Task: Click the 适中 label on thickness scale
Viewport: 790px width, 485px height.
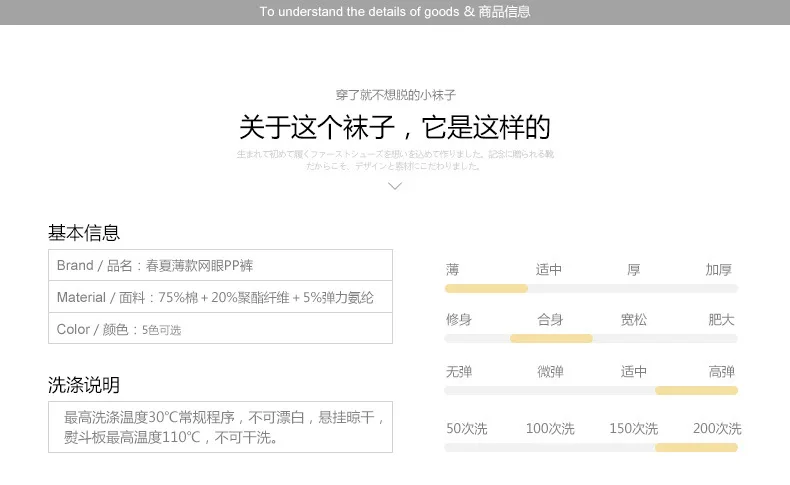Action: [x=549, y=269]
